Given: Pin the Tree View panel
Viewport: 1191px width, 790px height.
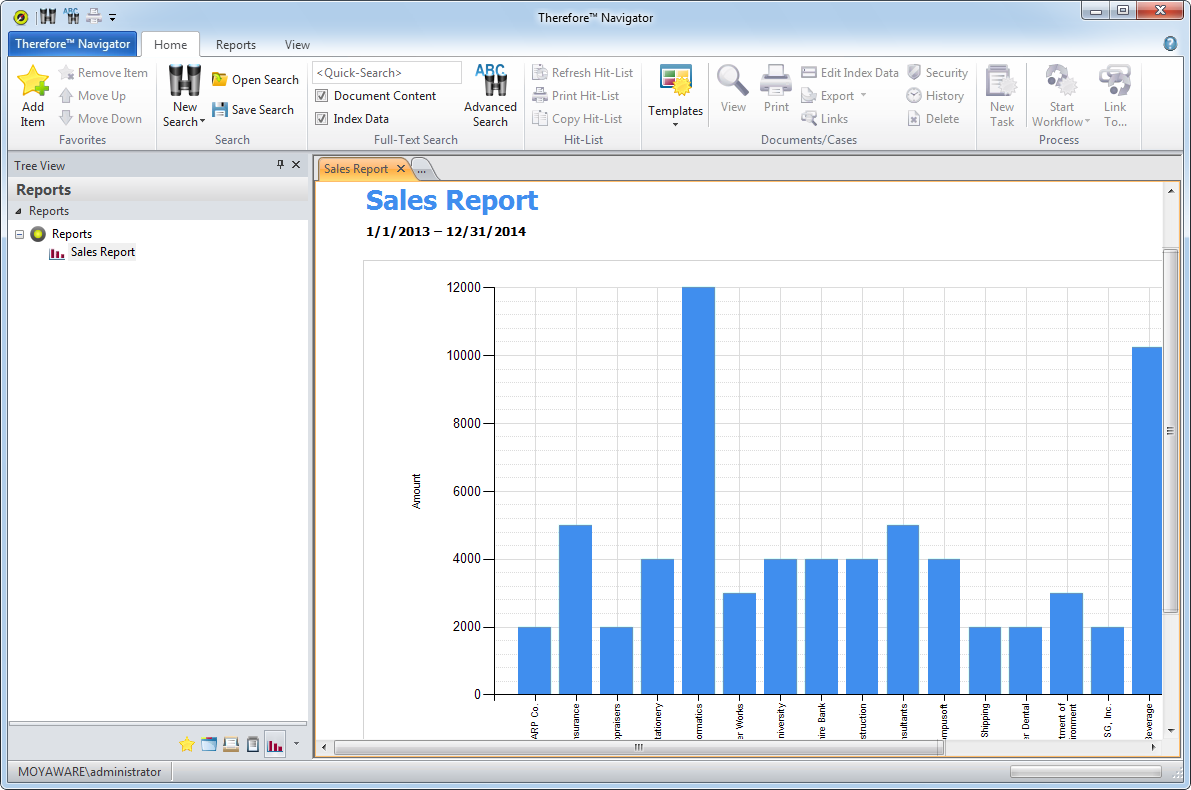Looking at the screenshot, I should click(280, 165).
